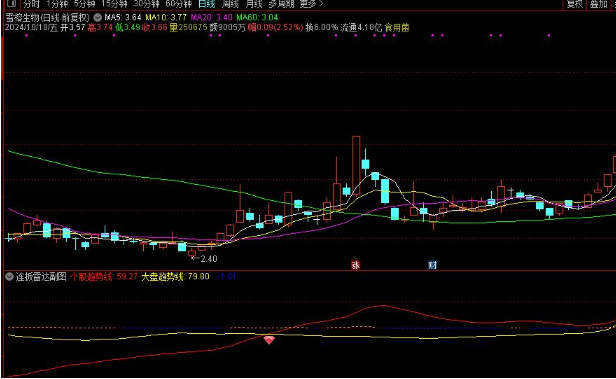Expand the 连板雷达副图 indicator dropdown icon
Viewport: 616px width, 379px height.
pos(9,276)
